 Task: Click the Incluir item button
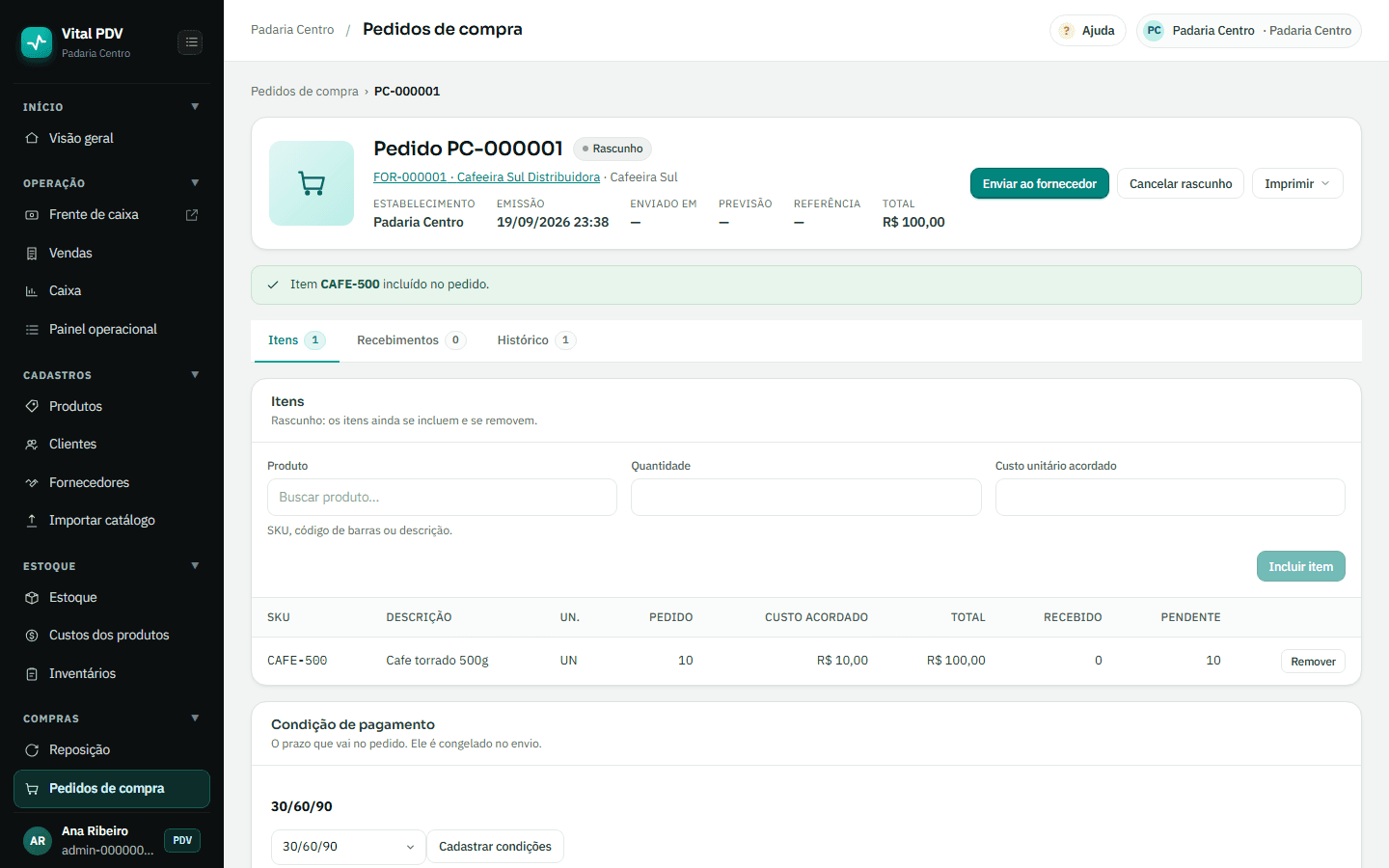coord(1301,567)
